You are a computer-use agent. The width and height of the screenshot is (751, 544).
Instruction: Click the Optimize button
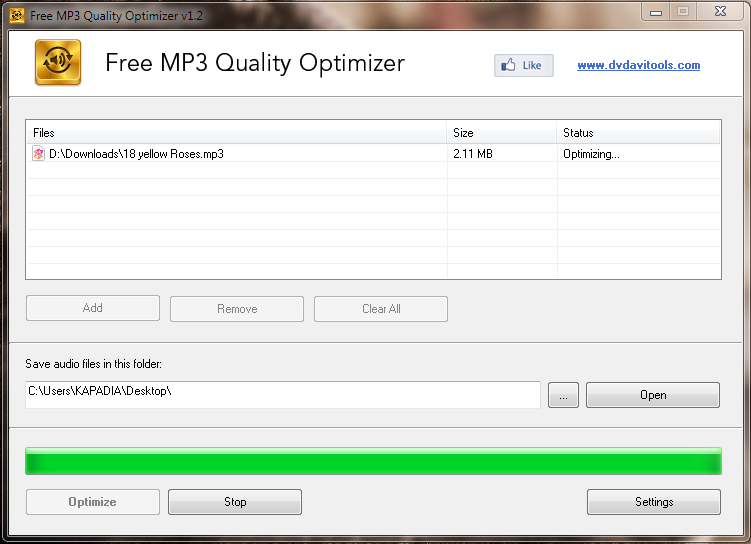click(93, 502)
